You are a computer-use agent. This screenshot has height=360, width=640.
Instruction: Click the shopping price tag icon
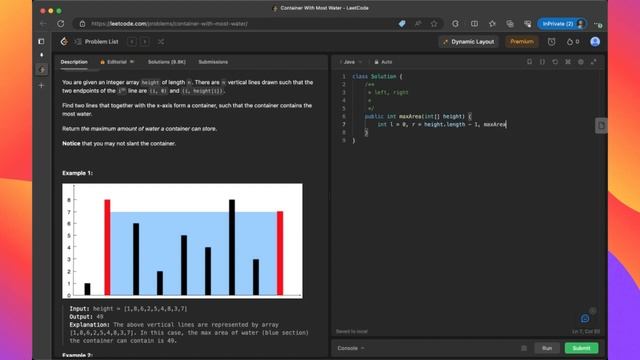click(402, 24)
